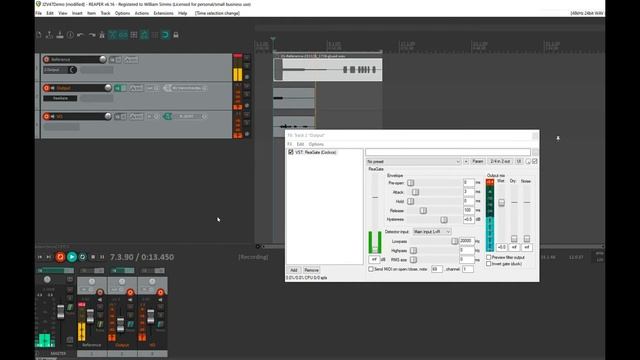Viewport: 640px width, 360px height.
Task: Toggle the VST ReaGate enable checkbox in list
Action: coord(291,152)
